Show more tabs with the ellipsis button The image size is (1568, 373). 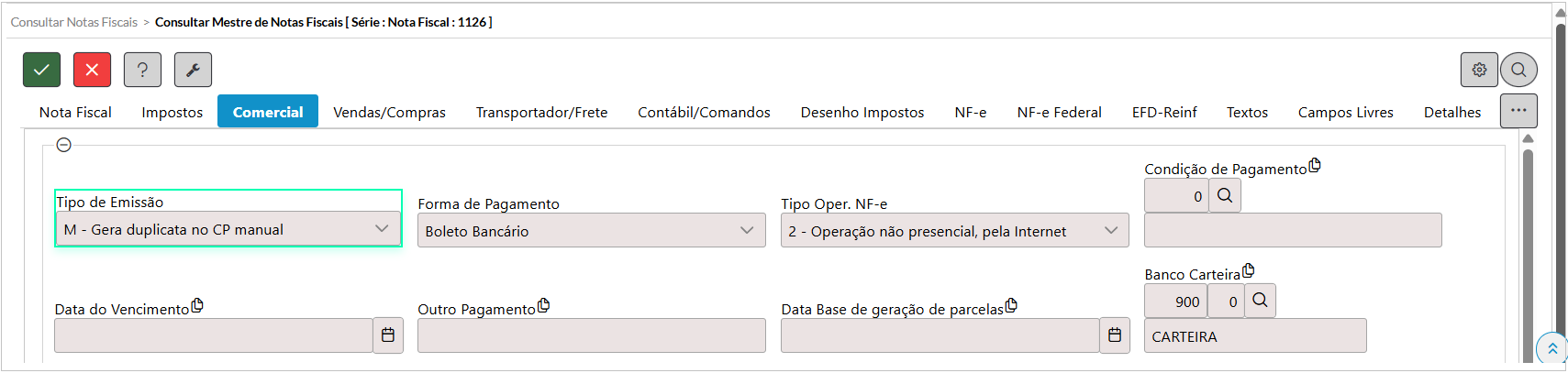click(1518, 111)
